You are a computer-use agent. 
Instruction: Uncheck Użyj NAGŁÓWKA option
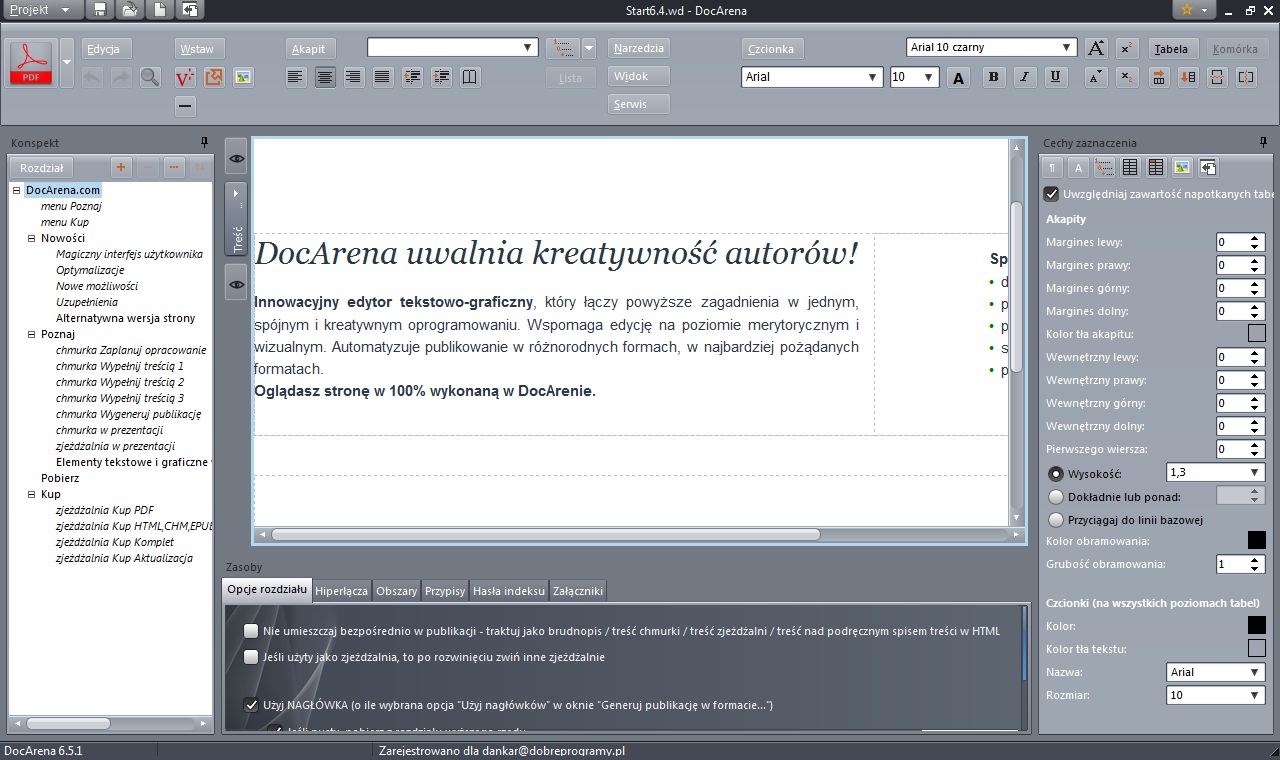[x=251, y=705]
